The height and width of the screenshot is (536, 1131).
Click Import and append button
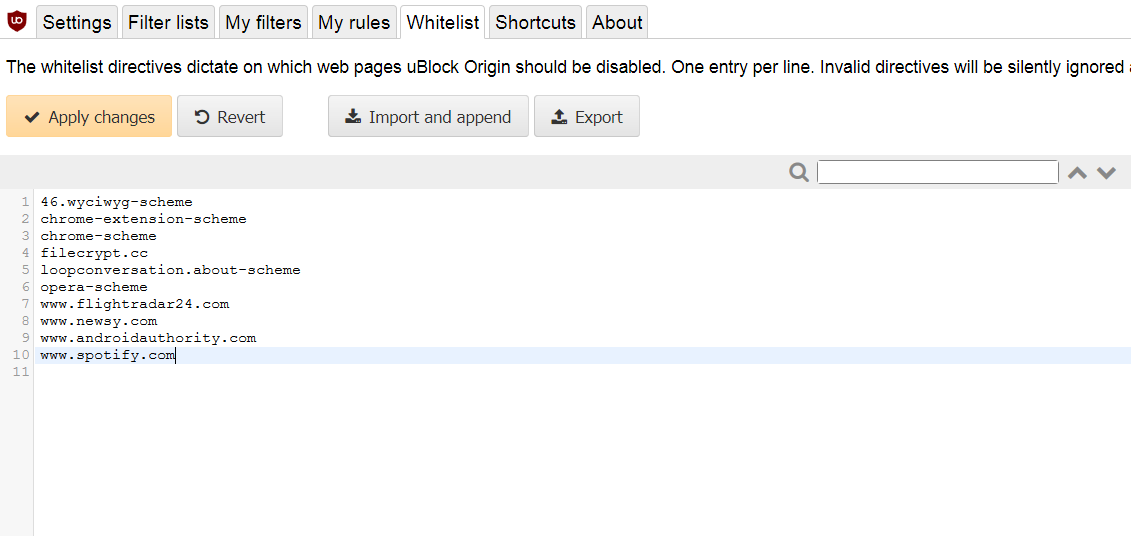428,117
